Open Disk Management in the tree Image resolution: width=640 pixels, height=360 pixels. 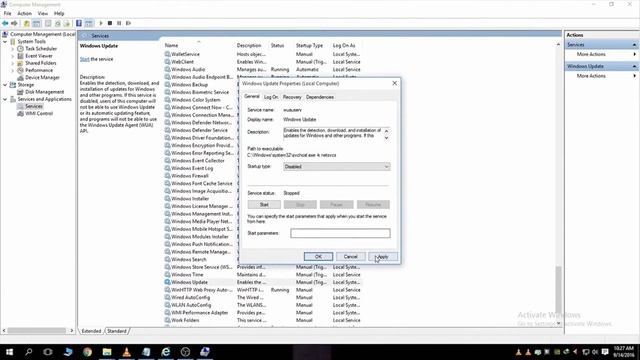(44, 92)
